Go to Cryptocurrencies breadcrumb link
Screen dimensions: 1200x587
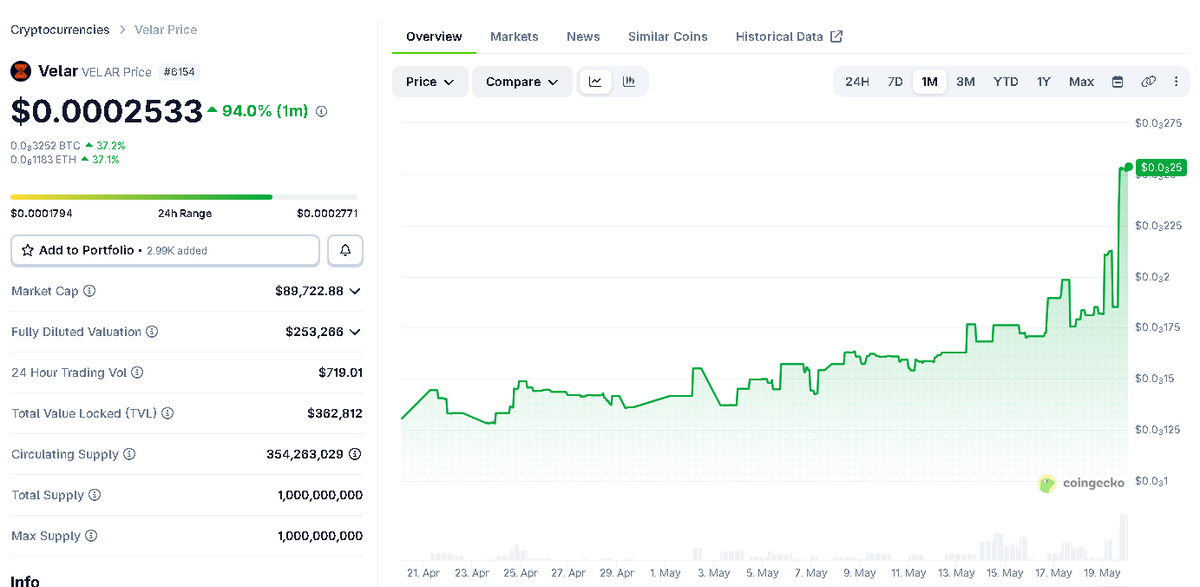(60, 30)
